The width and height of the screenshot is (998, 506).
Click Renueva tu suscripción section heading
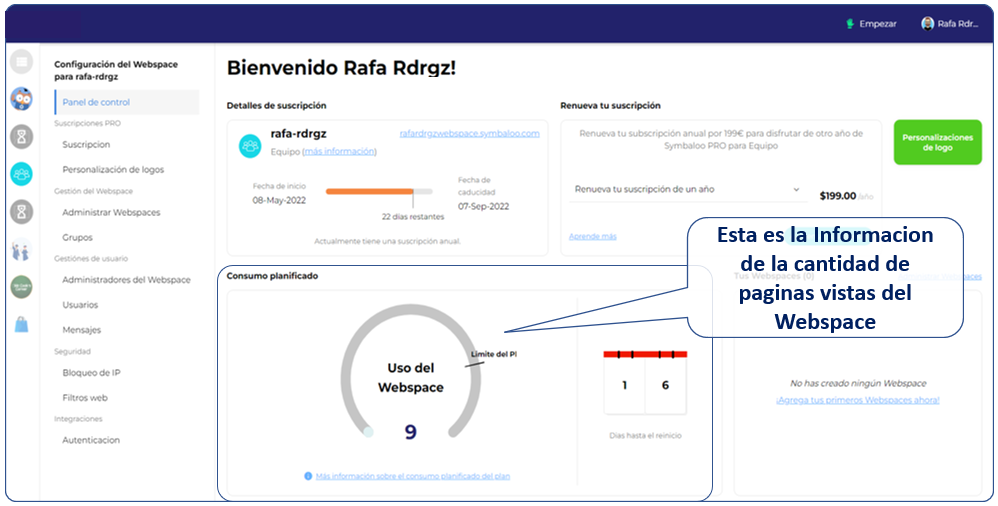(610, 106)
